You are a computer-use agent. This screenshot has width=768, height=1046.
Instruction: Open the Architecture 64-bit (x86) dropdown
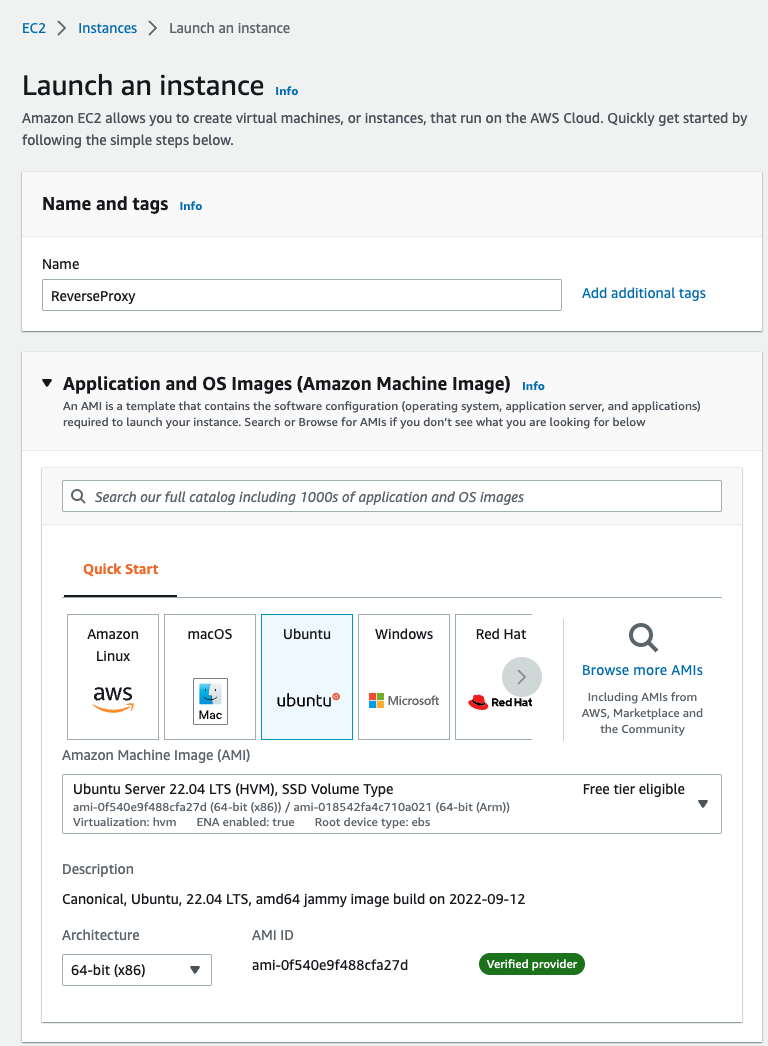137,970
